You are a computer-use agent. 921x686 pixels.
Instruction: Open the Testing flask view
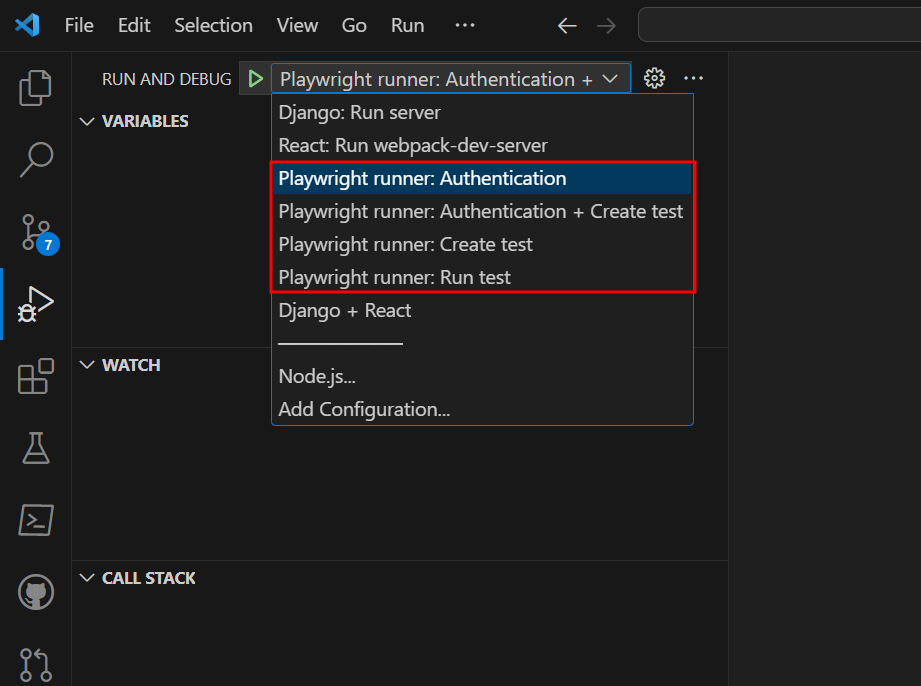pos(36,448)
